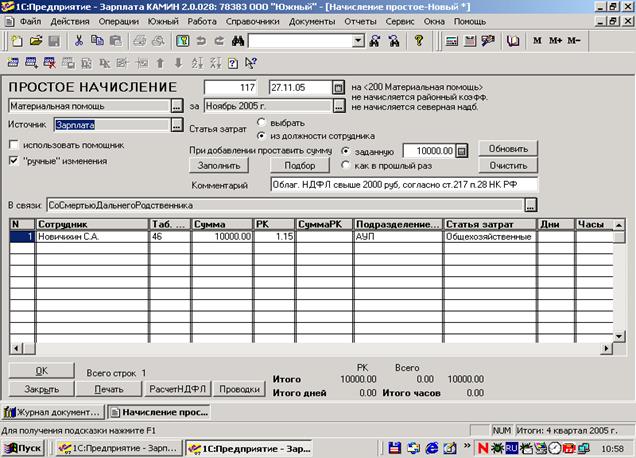
Task: Click the Open file toolbar icon
Action: point(33,41)
